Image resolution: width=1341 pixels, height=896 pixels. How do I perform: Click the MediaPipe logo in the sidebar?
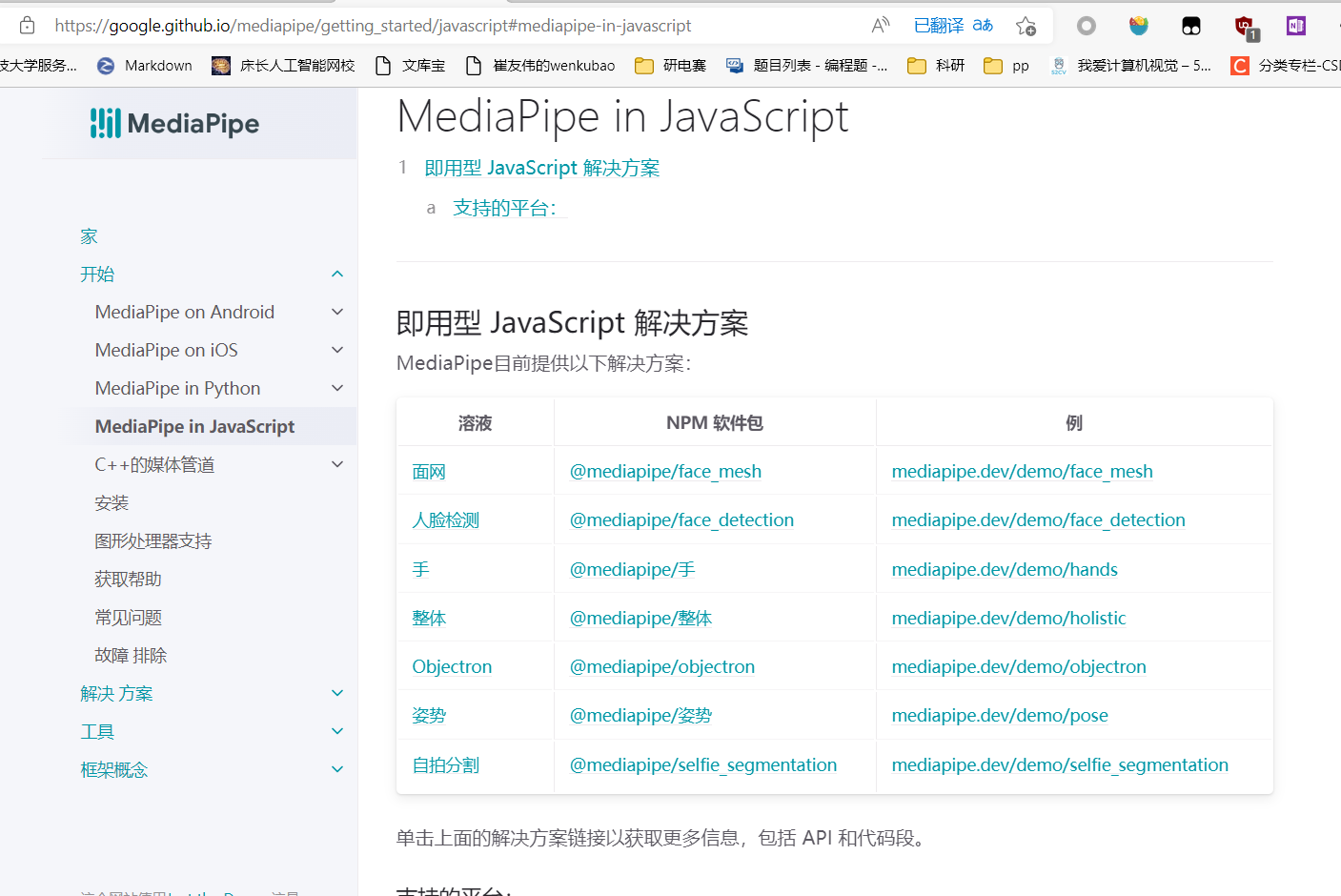(174, 123)
